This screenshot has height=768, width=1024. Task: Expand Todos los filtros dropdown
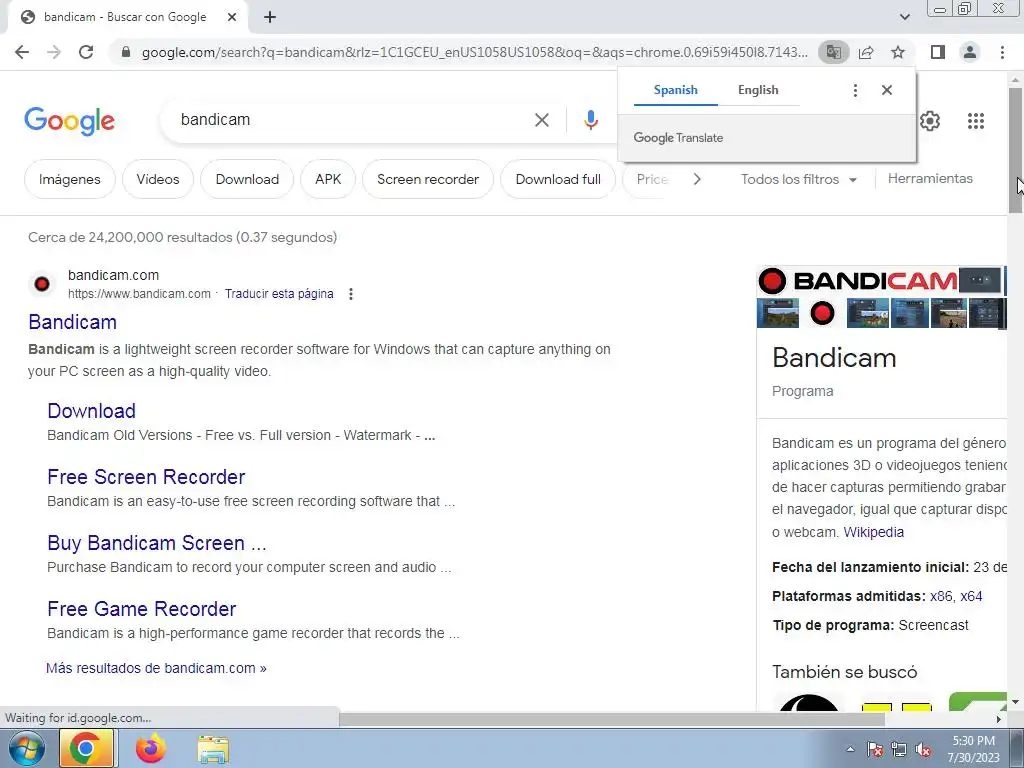coord(798,179)
